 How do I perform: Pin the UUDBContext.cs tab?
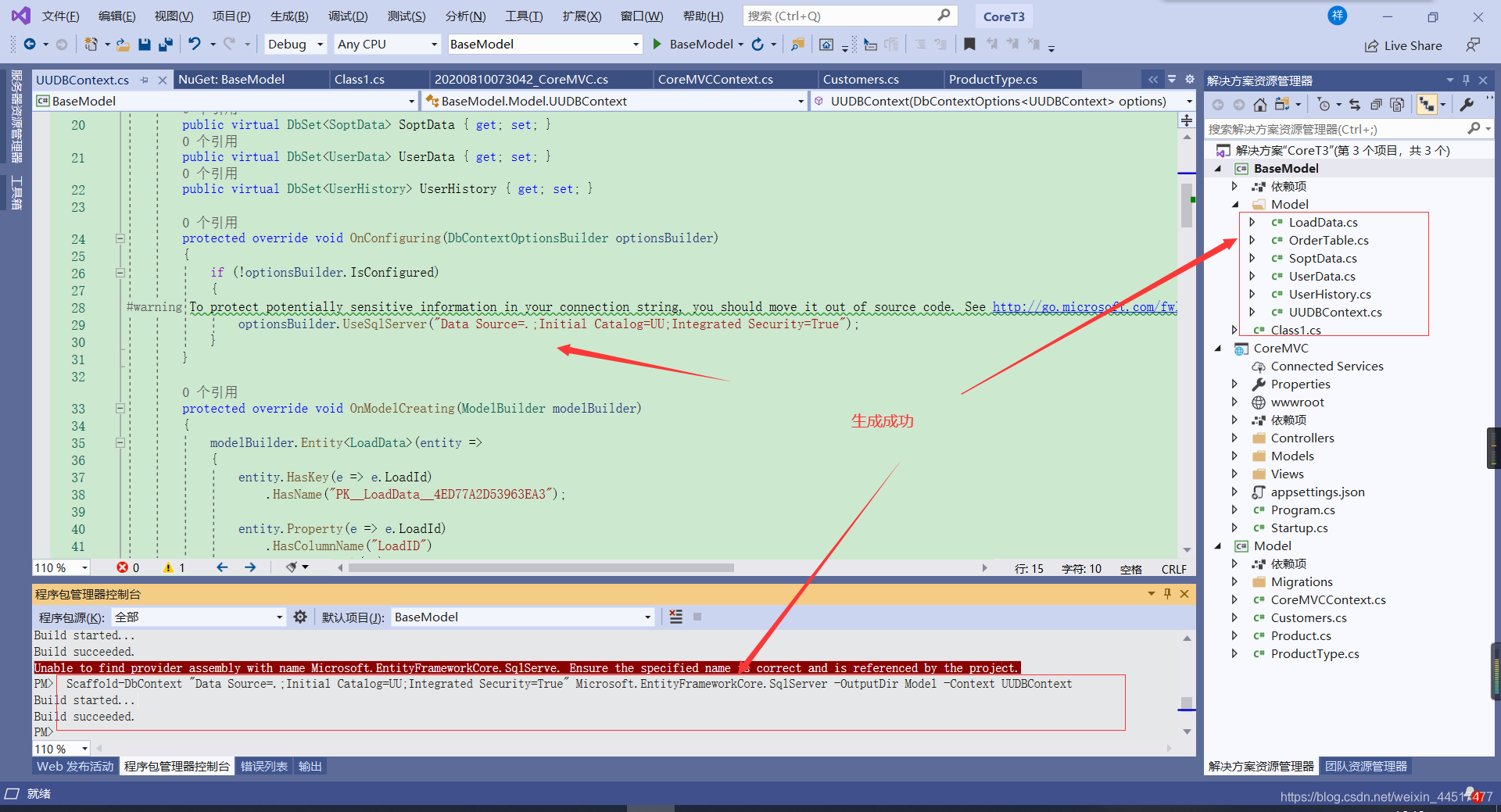(x=145, y=80)
